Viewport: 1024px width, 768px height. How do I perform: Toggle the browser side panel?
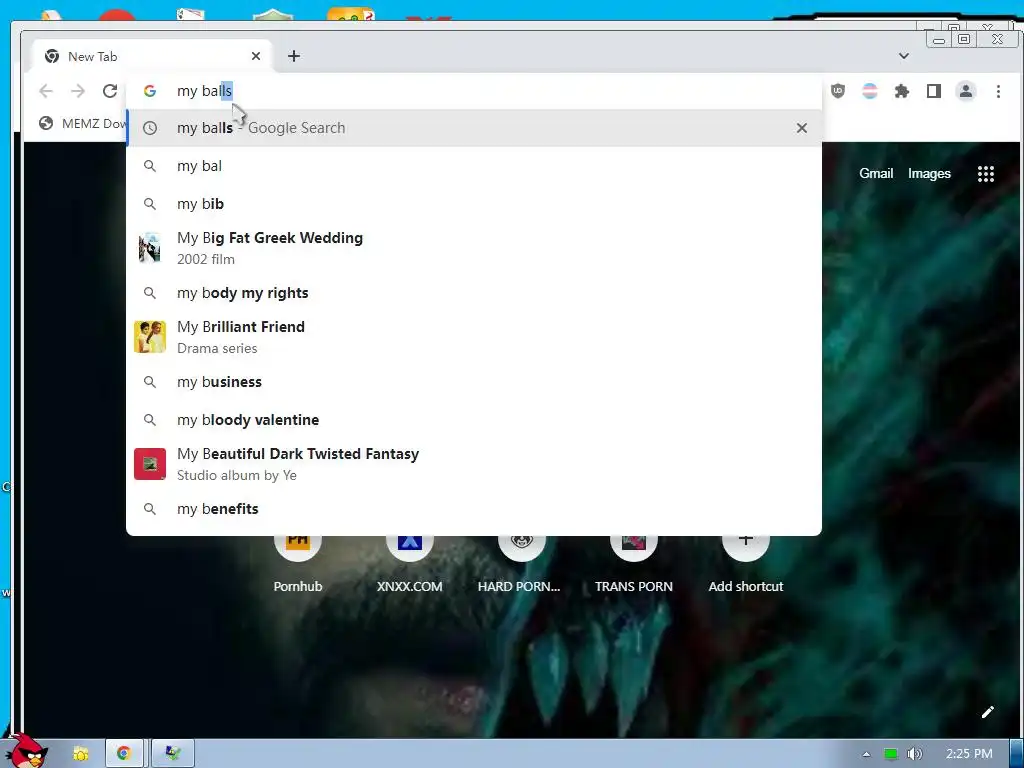[x=934, y=91]
